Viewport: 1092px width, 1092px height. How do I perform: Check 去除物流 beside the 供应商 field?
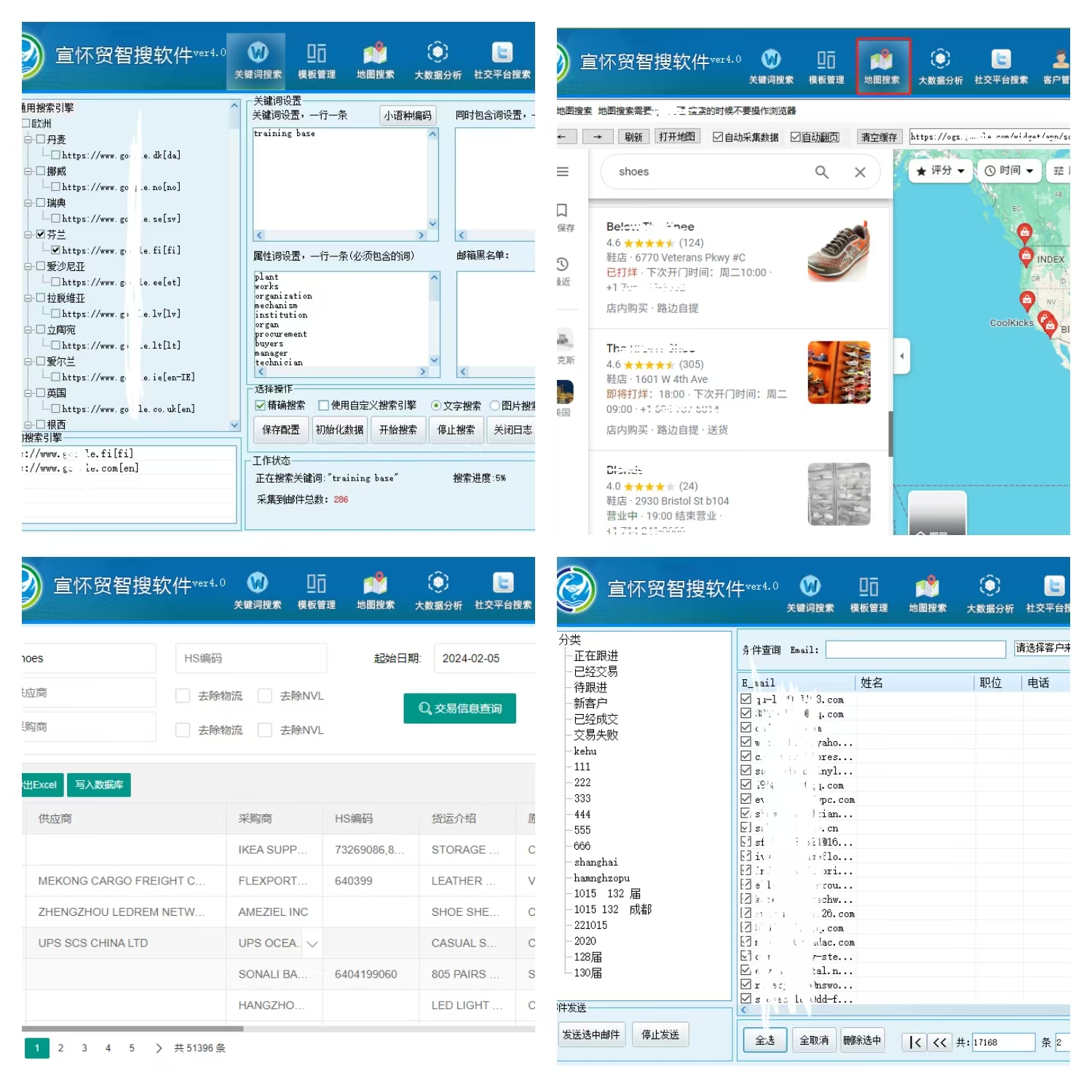point(183,696)
